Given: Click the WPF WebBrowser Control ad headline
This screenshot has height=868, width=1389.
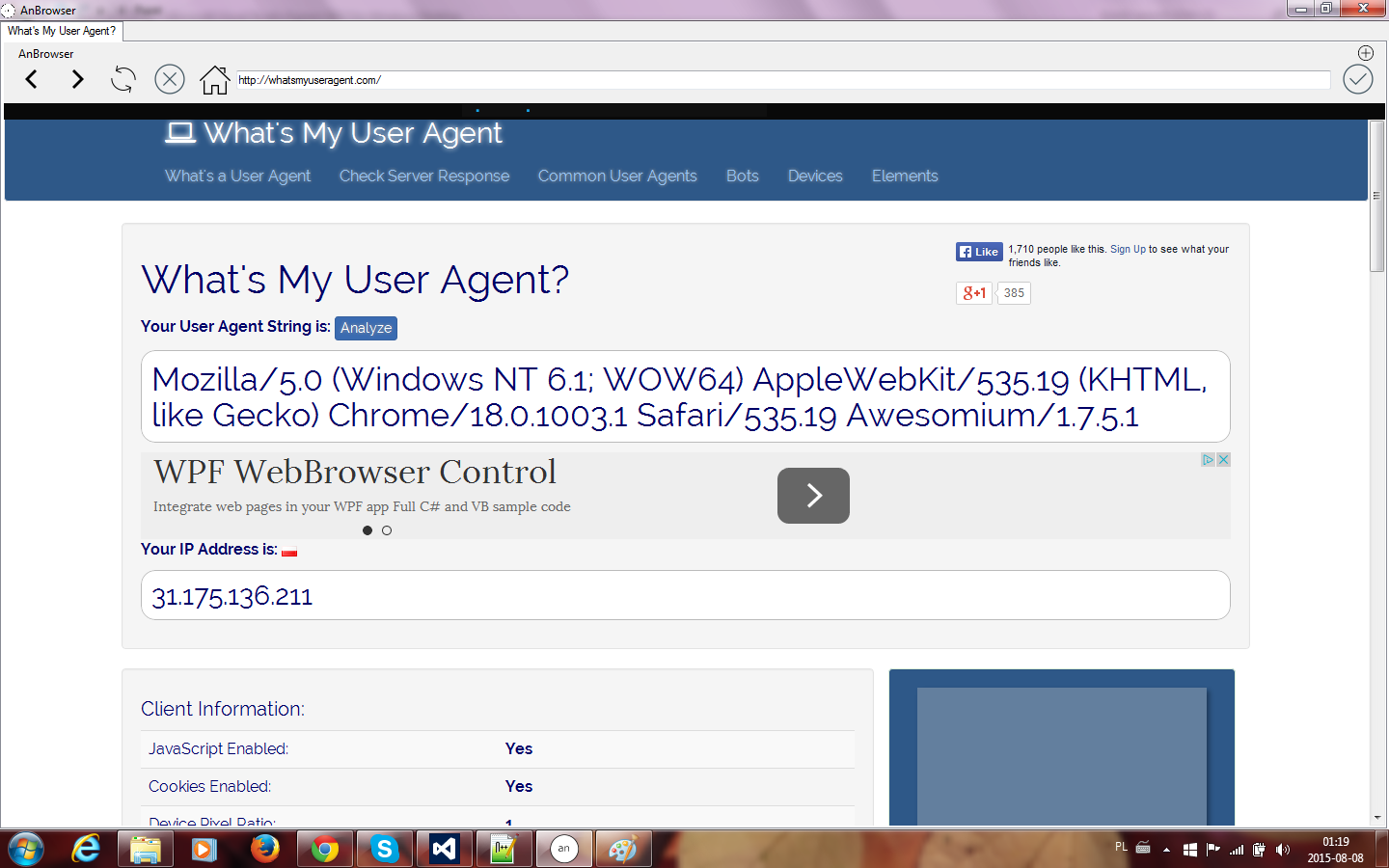Looking at the screenshot, I should 355,472.
